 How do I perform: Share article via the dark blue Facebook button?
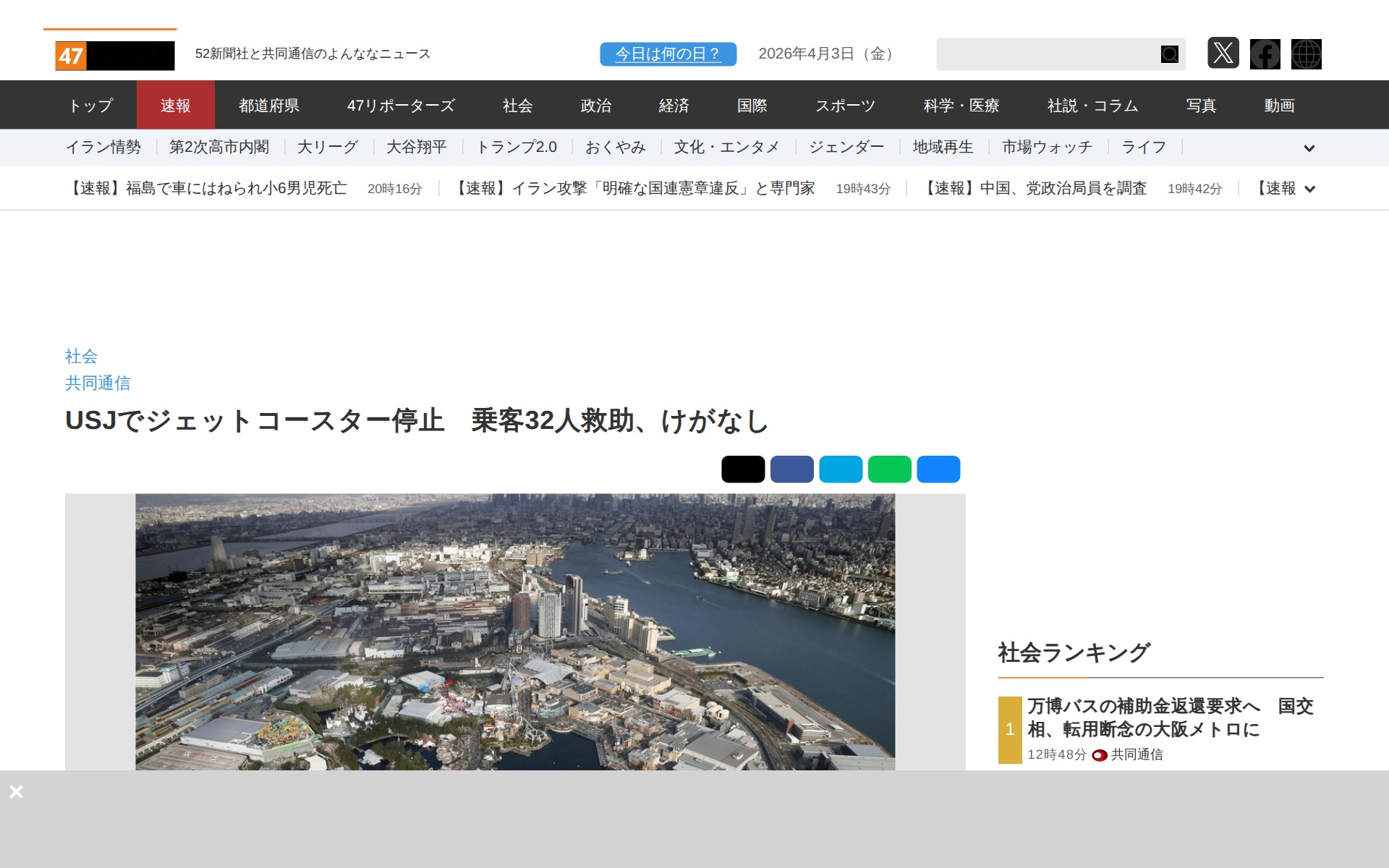[794, 469]
